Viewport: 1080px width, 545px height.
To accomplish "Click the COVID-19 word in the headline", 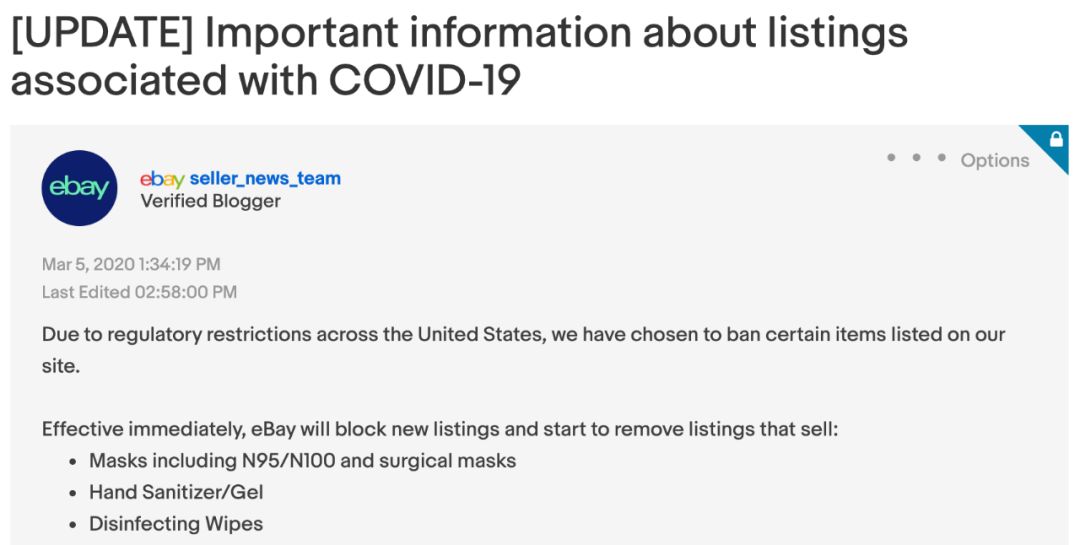I will (424, 81).
